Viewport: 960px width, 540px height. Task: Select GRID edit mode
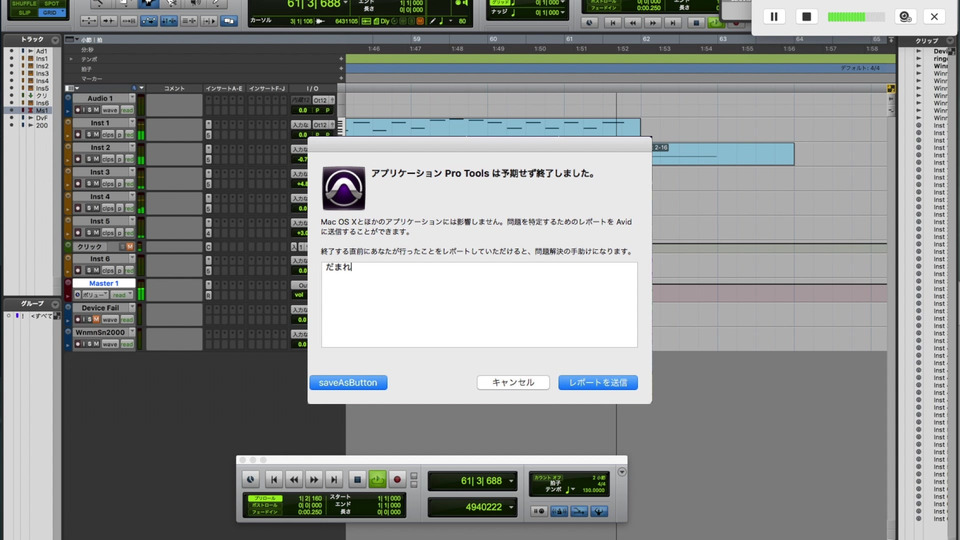[52, 12]
